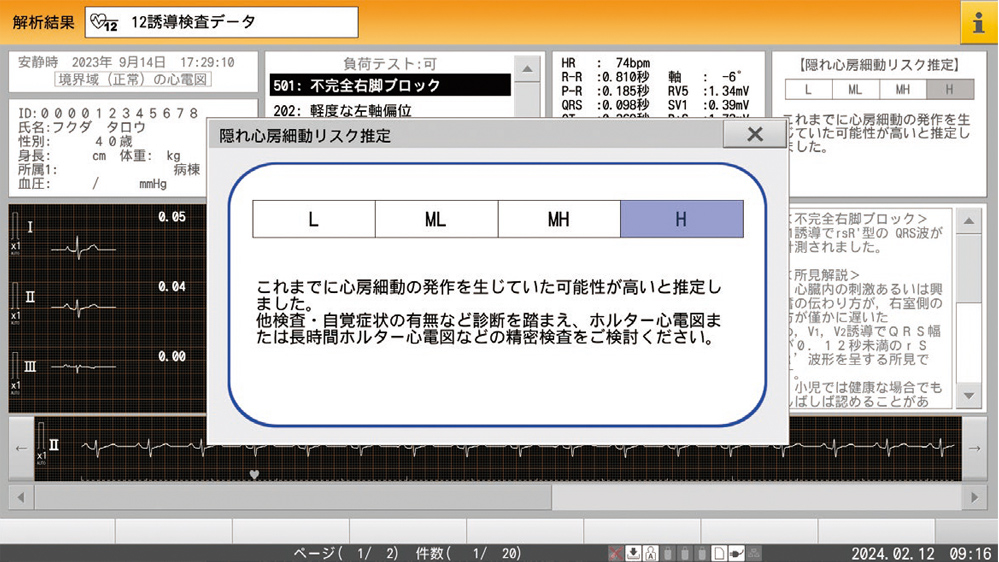Screen dimensions: 999x562
Task: Click the ページ( 1/ 2) indicator
Action: click(x=346, y=553)
